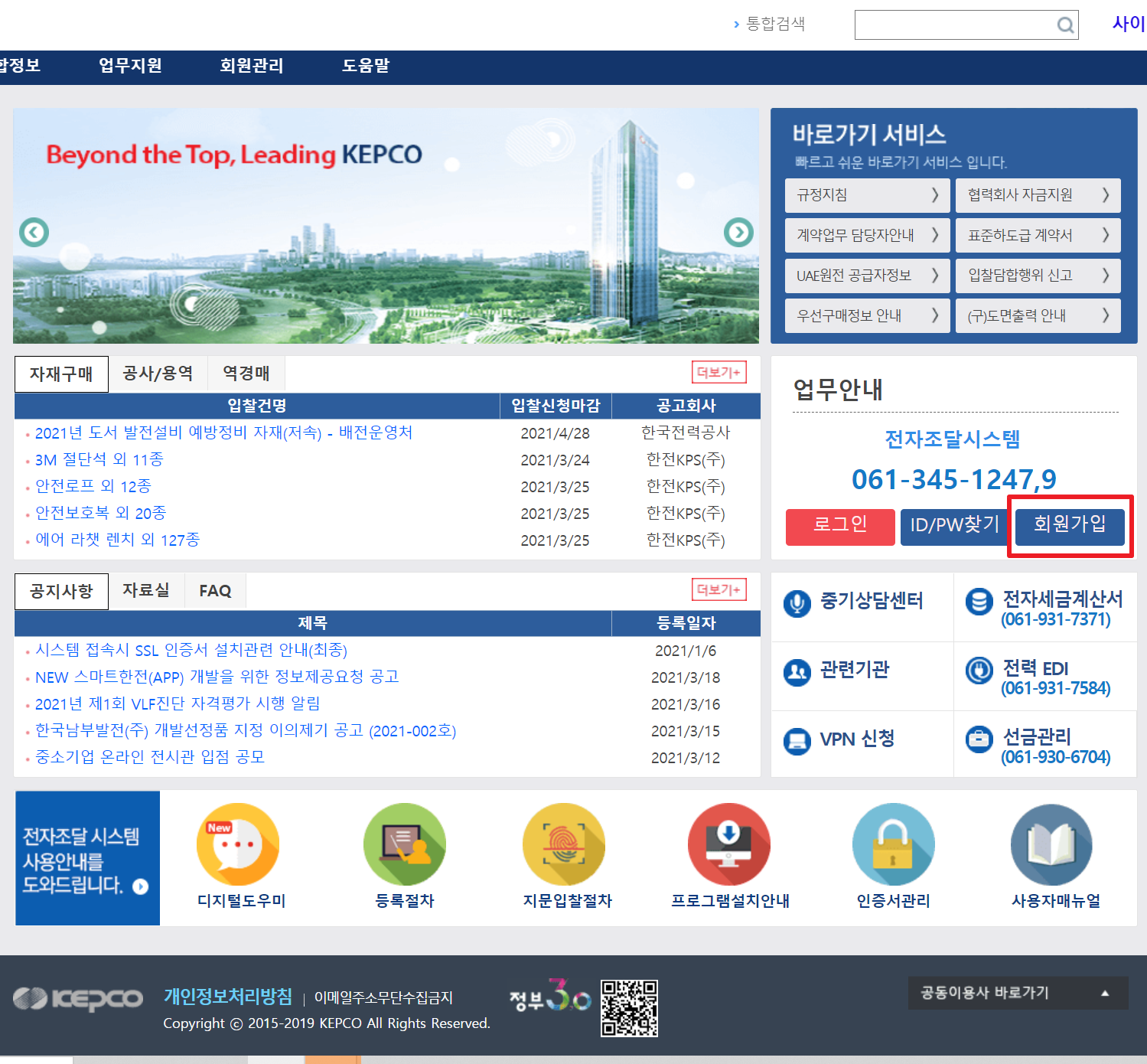Viewport: 1147px width, 1064px height.
Task: Open the 프로그램설치안내 download icon
Action: pyautogui.click(x=729, y=844)
